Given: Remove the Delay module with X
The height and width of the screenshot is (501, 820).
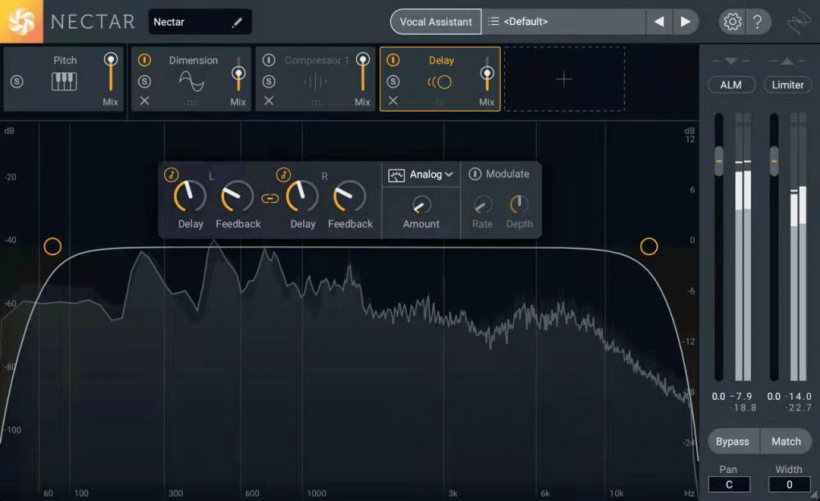Looking at the screenshot, I should (393, 101).
